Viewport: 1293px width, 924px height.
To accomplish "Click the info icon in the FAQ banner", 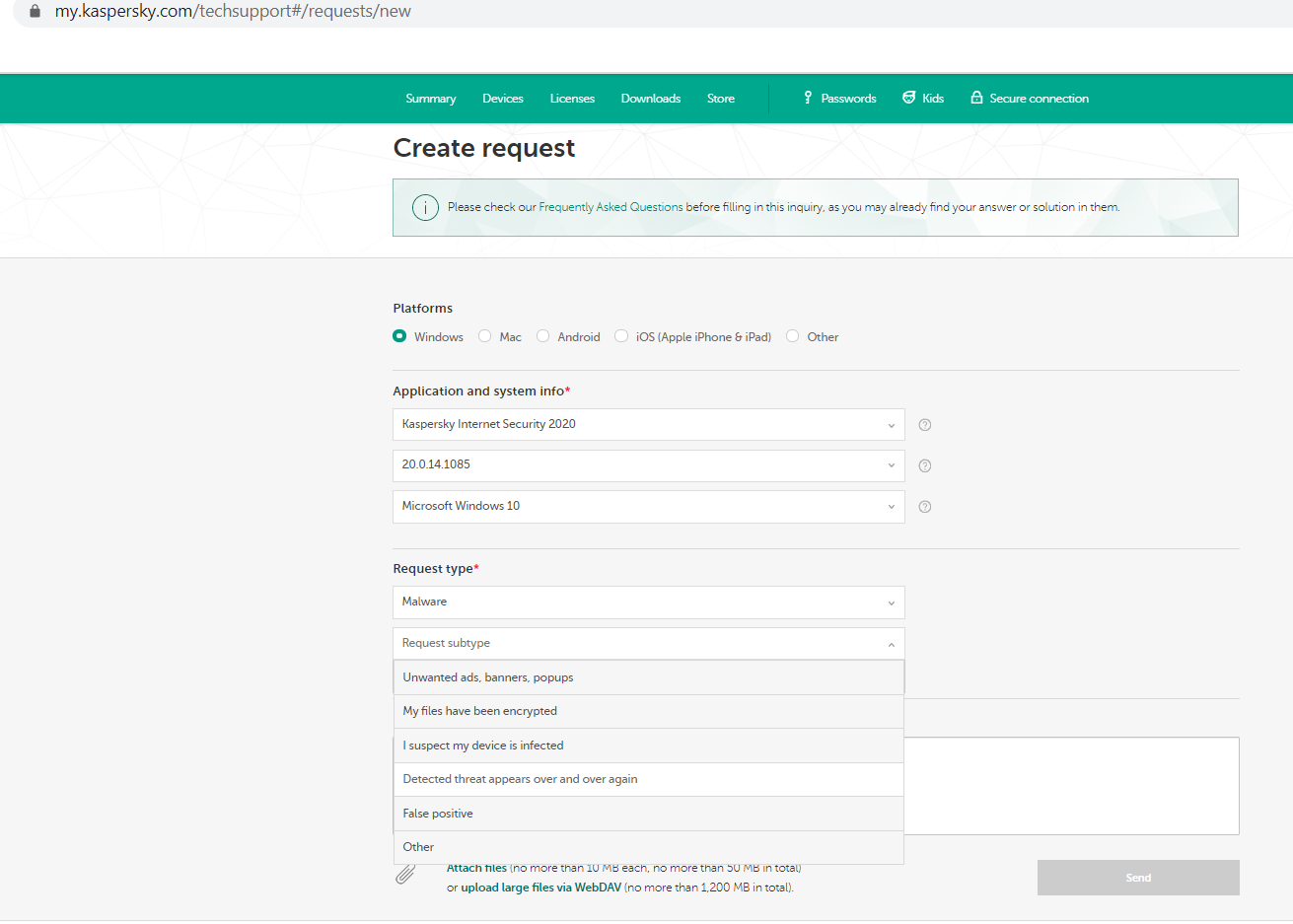I will tap(425, 207).
